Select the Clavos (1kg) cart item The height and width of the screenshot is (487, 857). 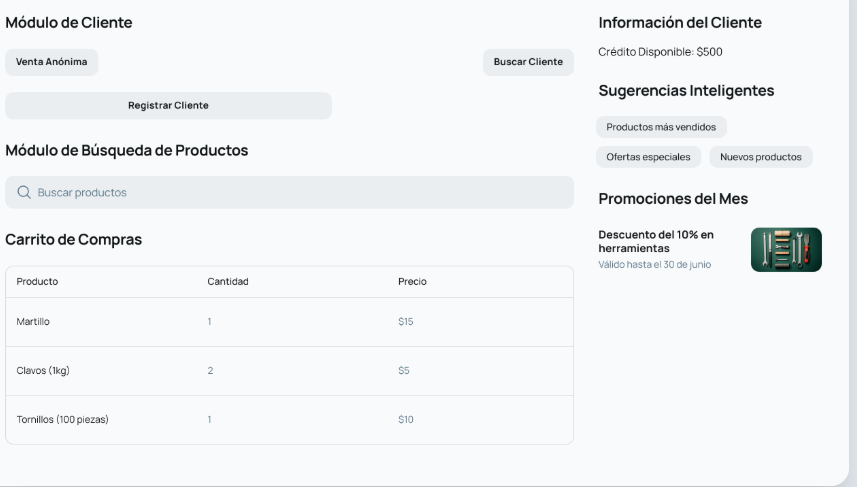pos(43,371)
